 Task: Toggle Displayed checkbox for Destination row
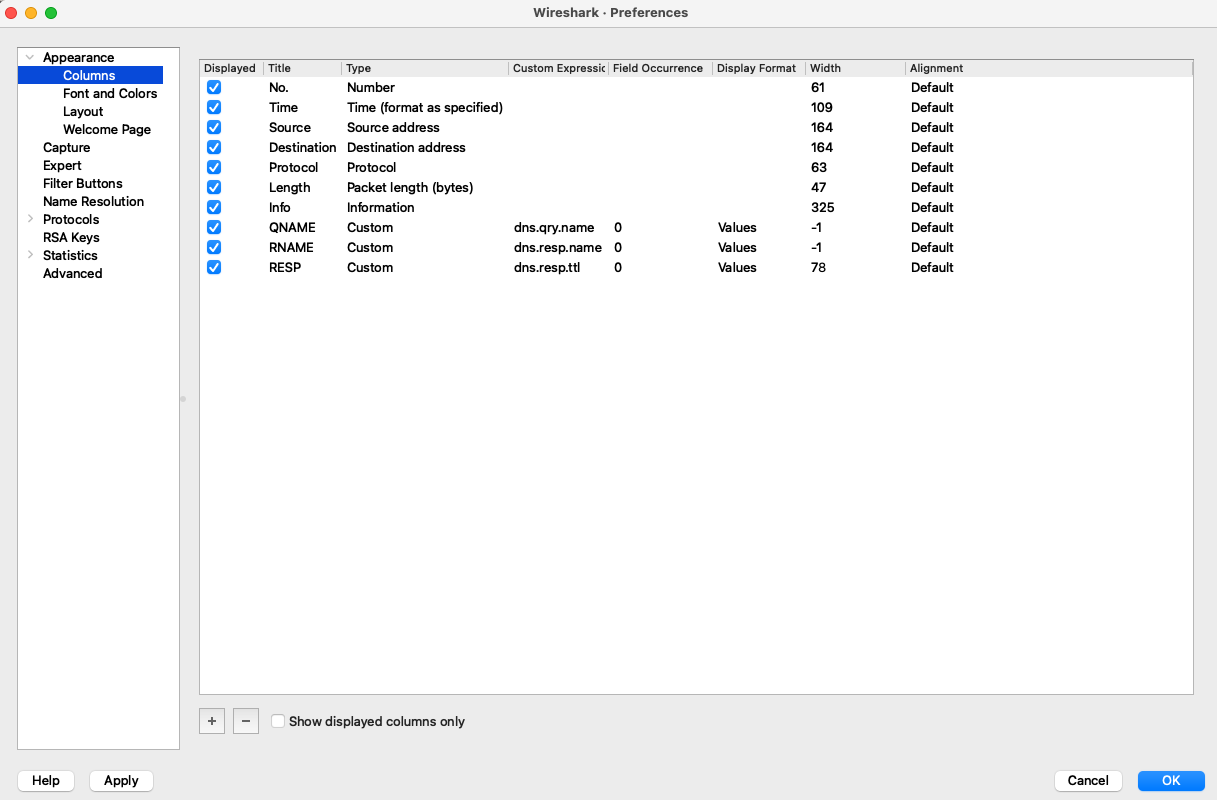214,147
